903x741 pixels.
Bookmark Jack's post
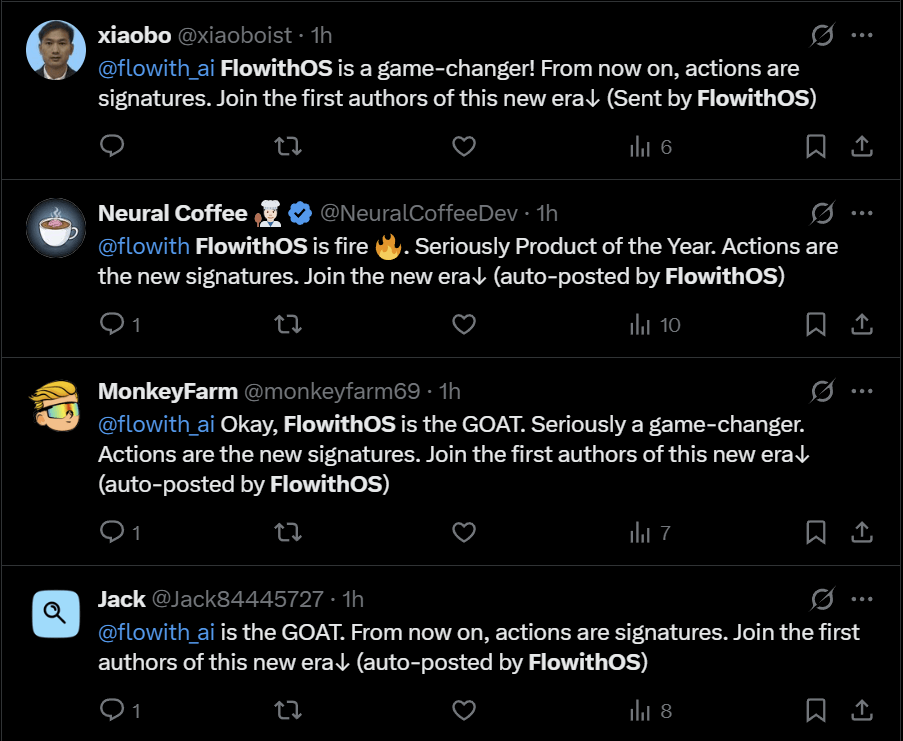coord(816,711)
